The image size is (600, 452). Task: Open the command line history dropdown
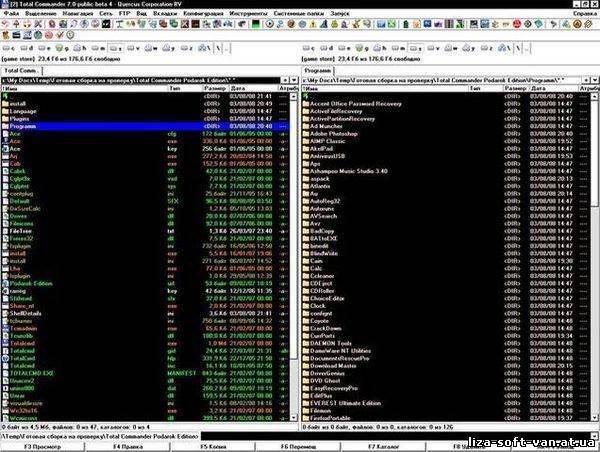pyautogui.click(x=594, y=436)
